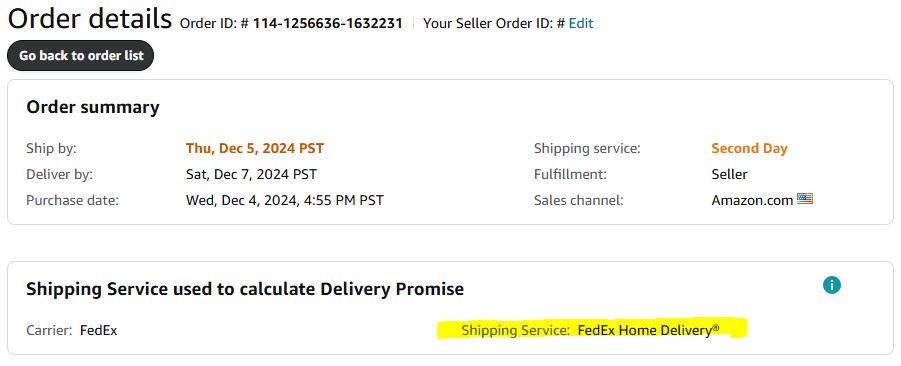Image resolution: width=901 pixels, height=366 pixels.
Task: Click the US flag icon beside Amazon.com
Action: pos(804,199)
